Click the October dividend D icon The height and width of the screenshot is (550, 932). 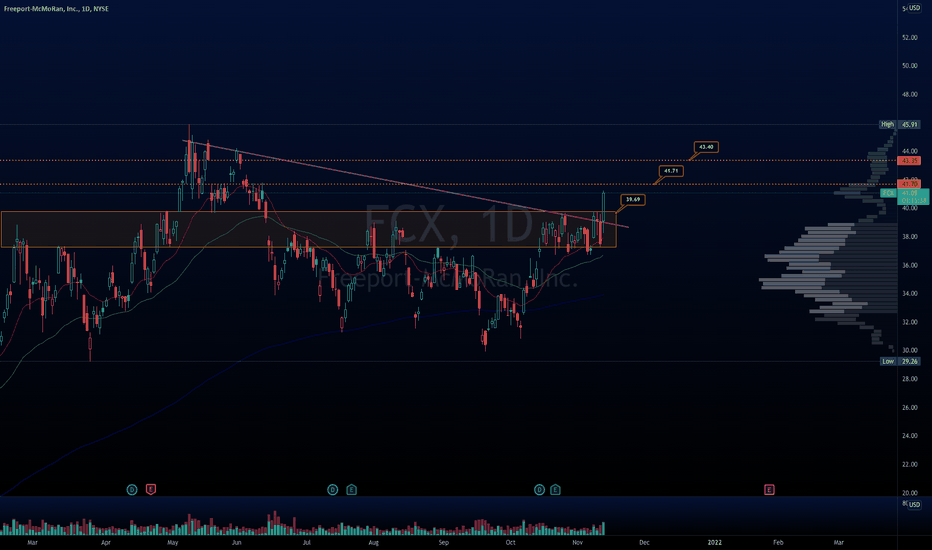(x=539, y=490)
